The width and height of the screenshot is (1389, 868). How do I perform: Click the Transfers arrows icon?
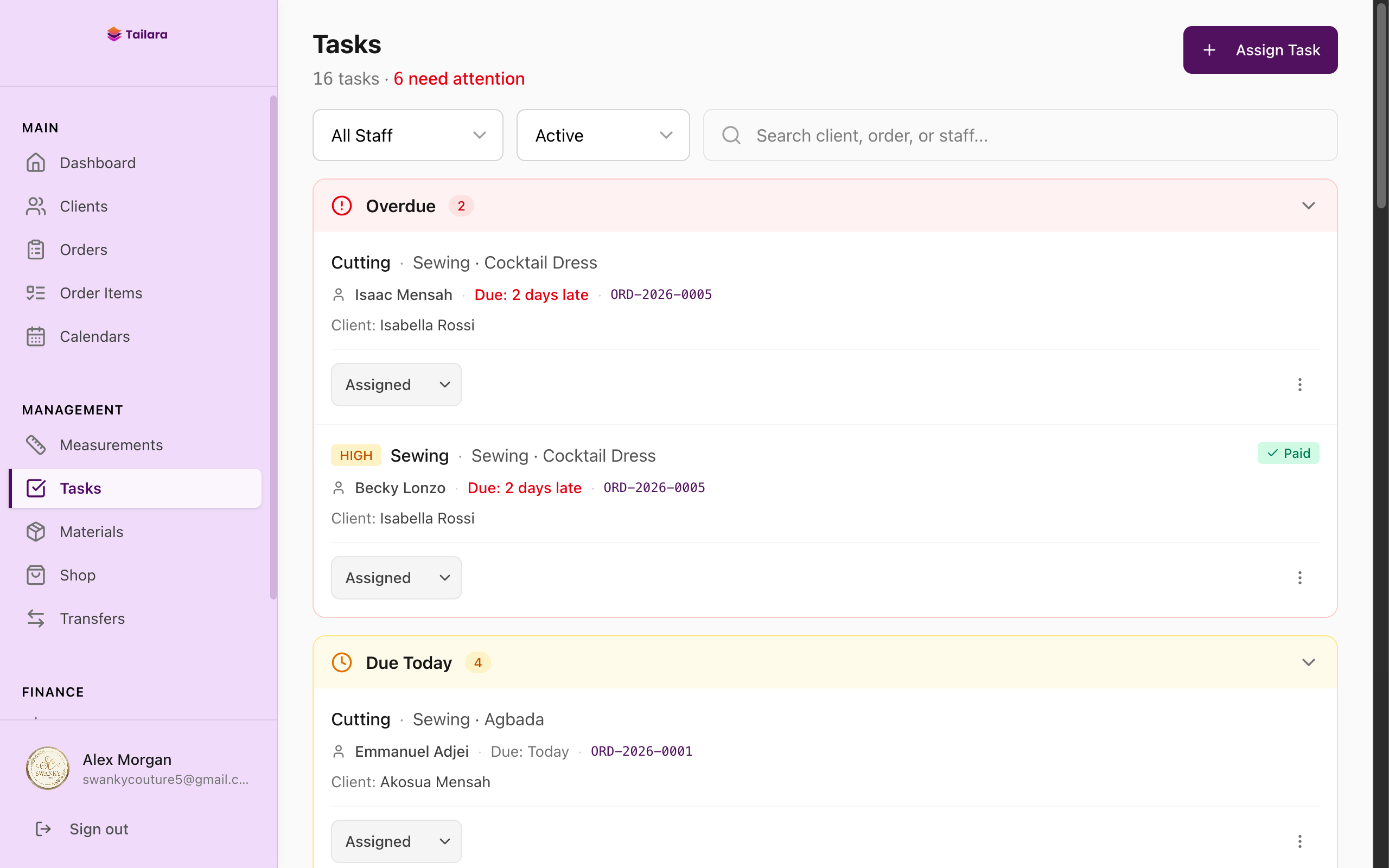coord(36,618)
